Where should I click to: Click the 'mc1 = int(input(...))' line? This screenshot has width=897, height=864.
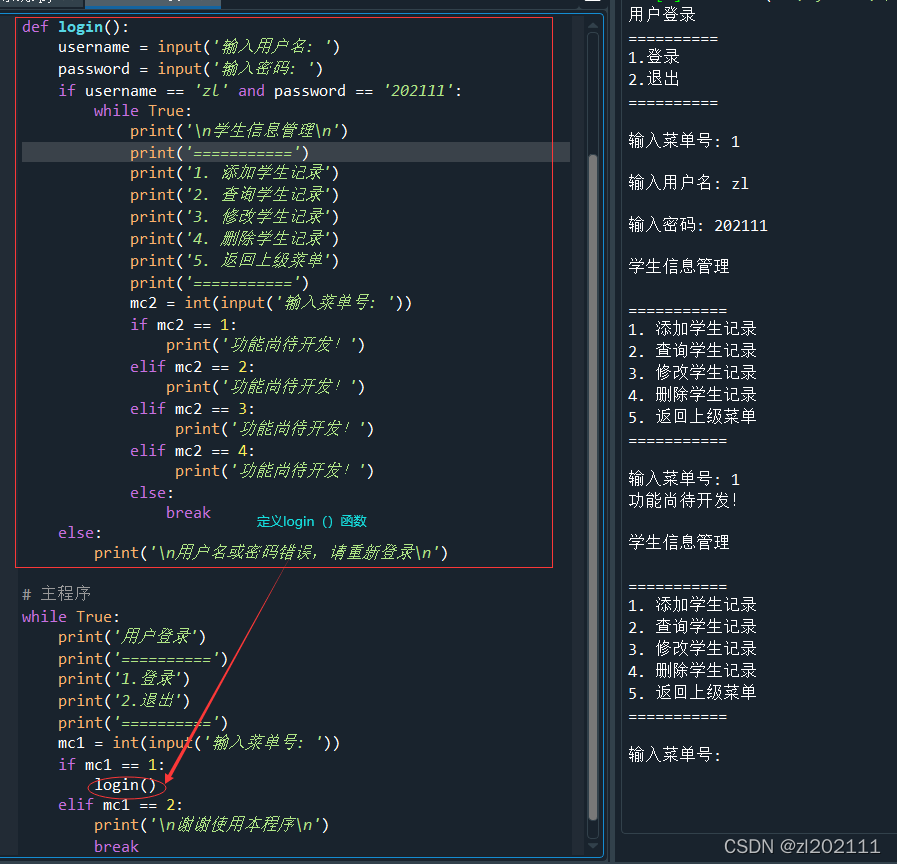[x=199, y=743]
